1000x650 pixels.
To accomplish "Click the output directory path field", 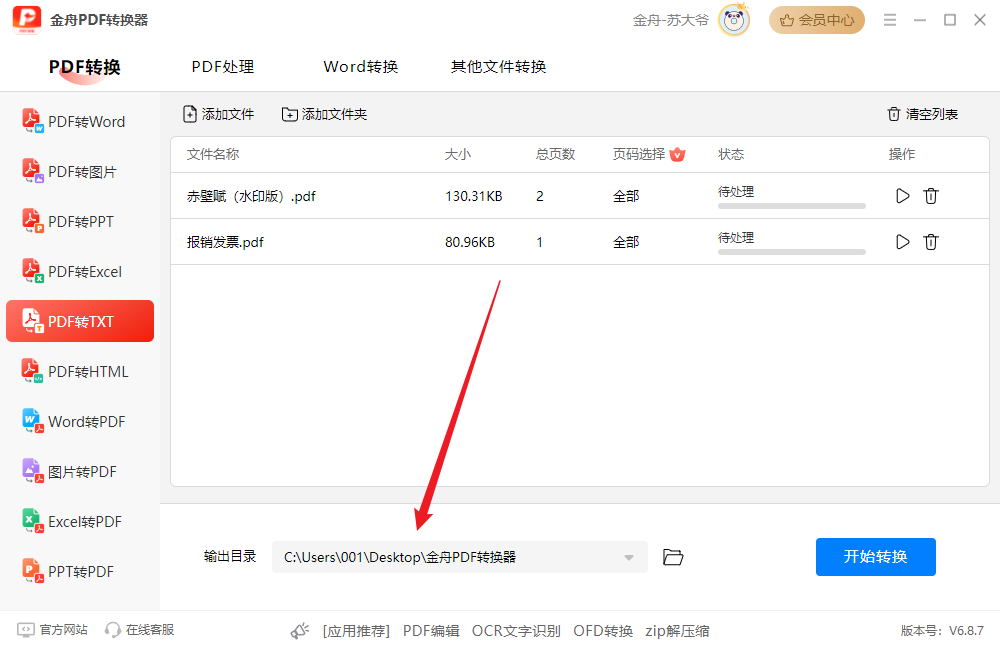I will pyautogui.click(x=459, y=557).
